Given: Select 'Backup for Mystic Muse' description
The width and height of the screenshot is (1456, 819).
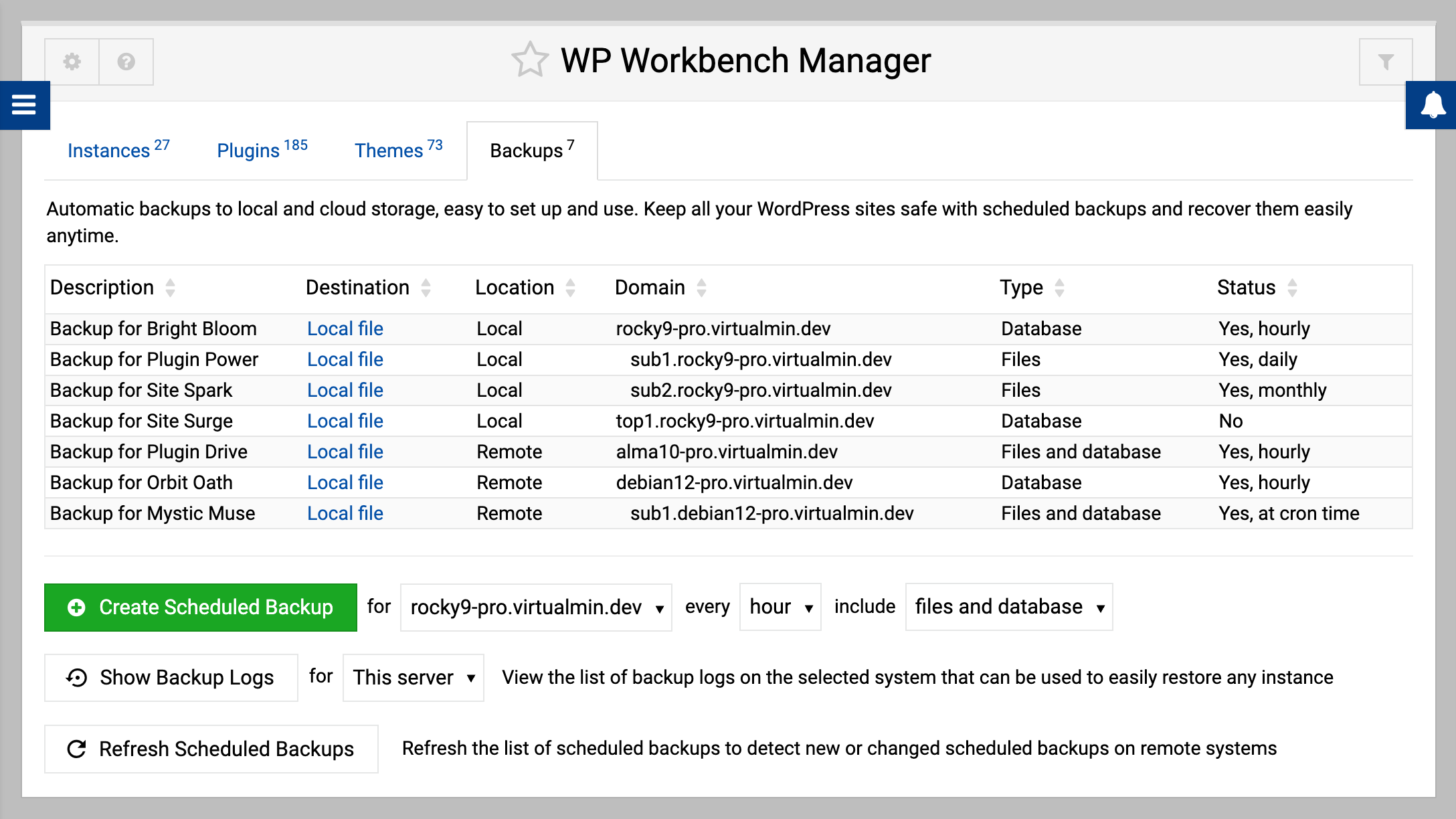Looking at the screenshot, I should click(153, 513).
